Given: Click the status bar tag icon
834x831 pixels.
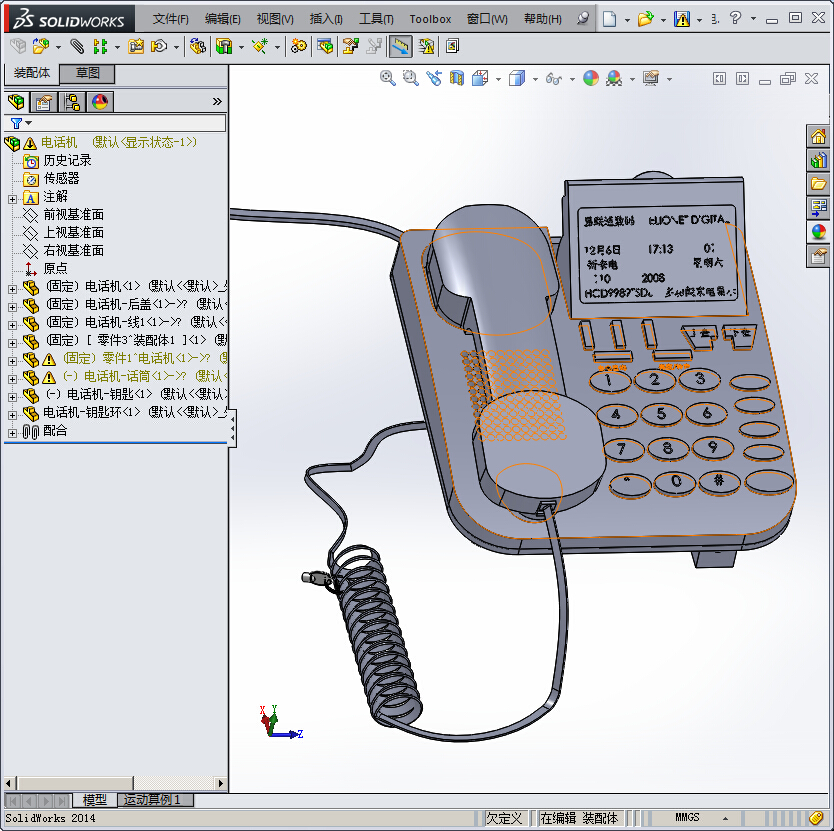Looking at the screenshot, I should pos(816,818).
